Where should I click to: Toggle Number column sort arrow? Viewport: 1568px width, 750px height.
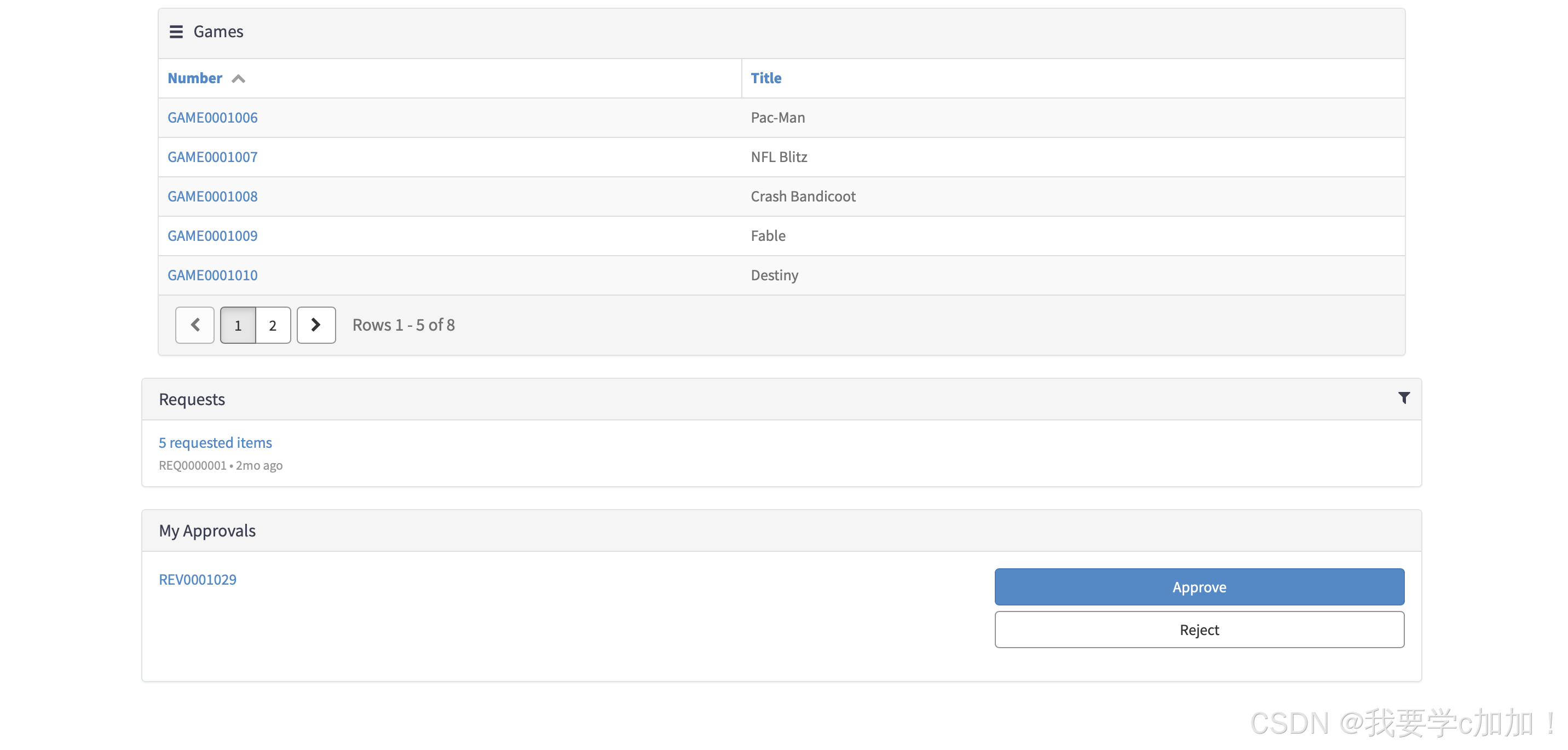[239, 78]
